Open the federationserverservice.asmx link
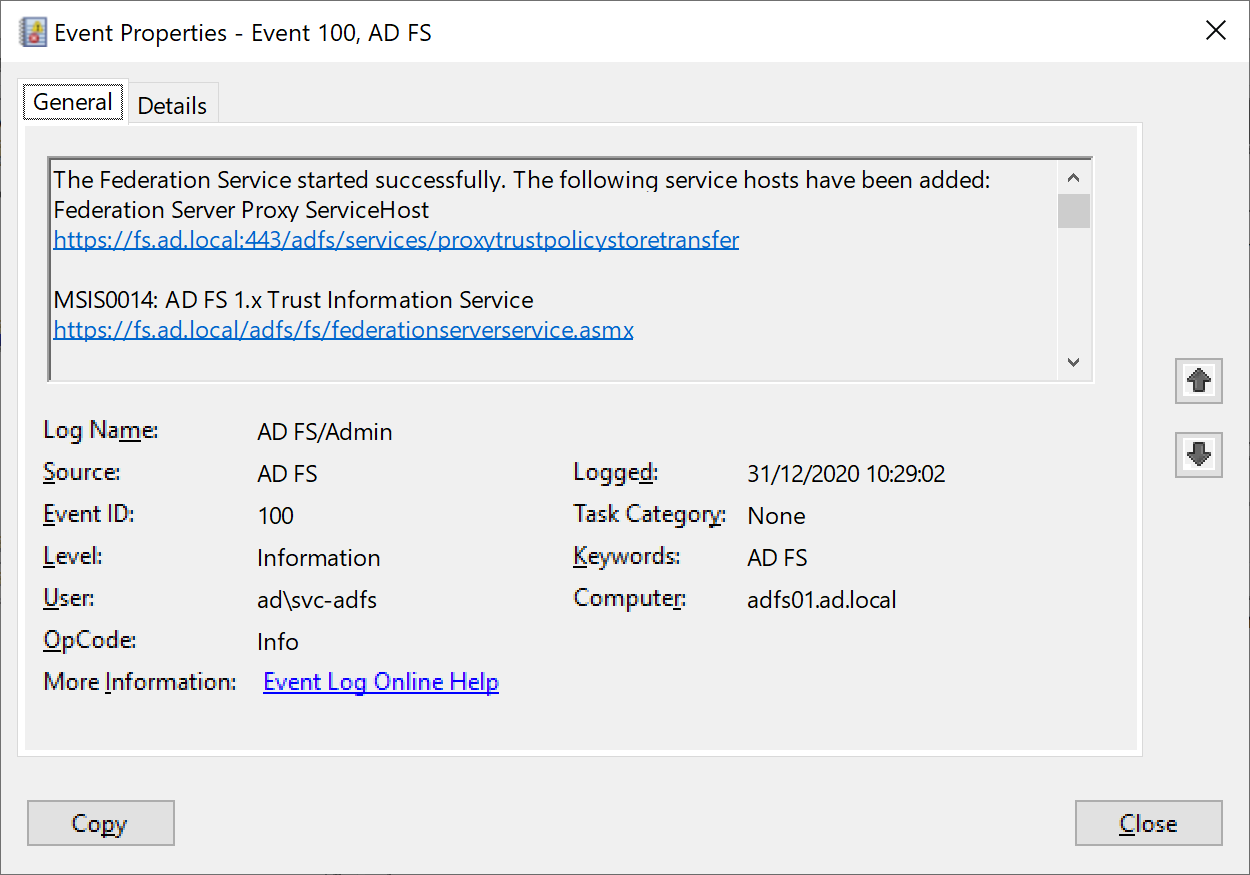 343,330
